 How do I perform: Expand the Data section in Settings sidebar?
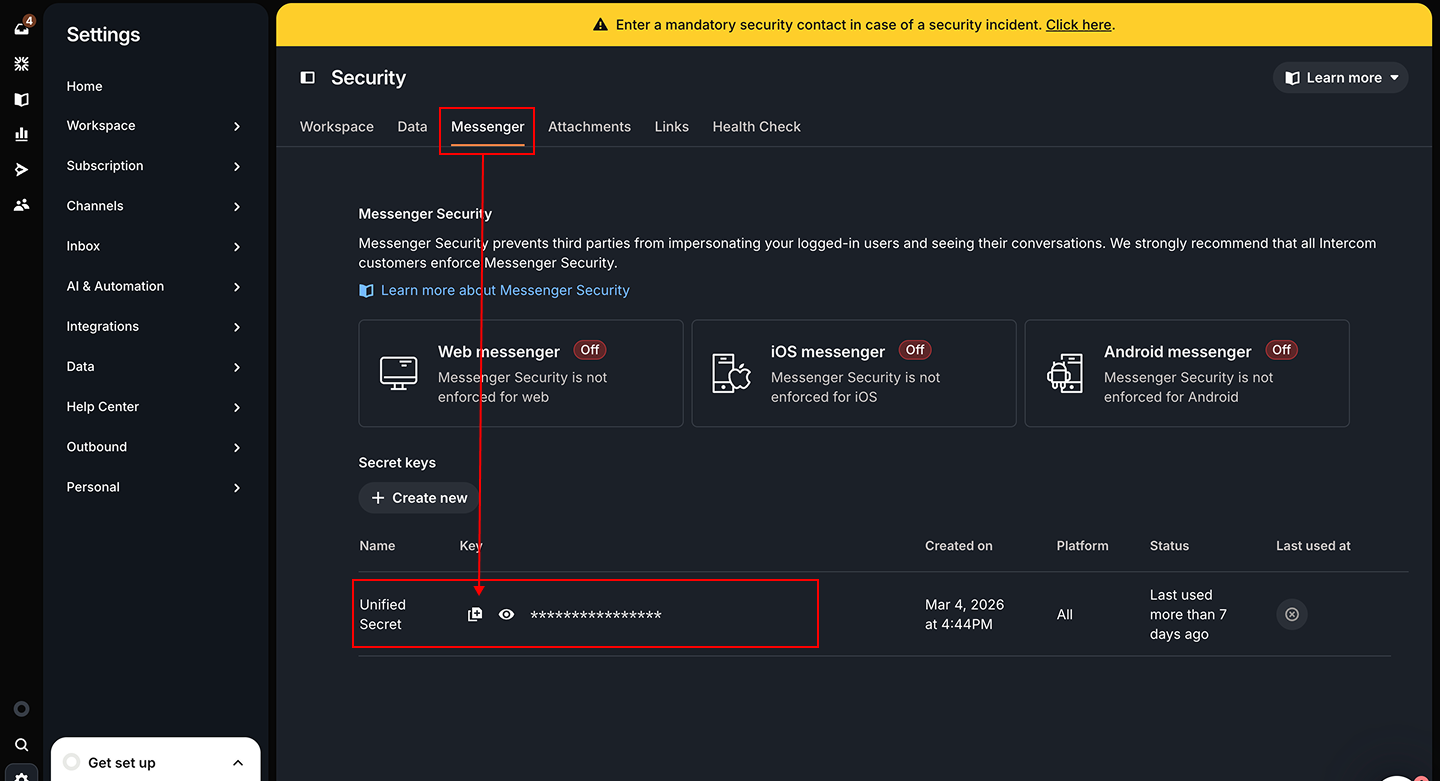(x=154, y=367)
